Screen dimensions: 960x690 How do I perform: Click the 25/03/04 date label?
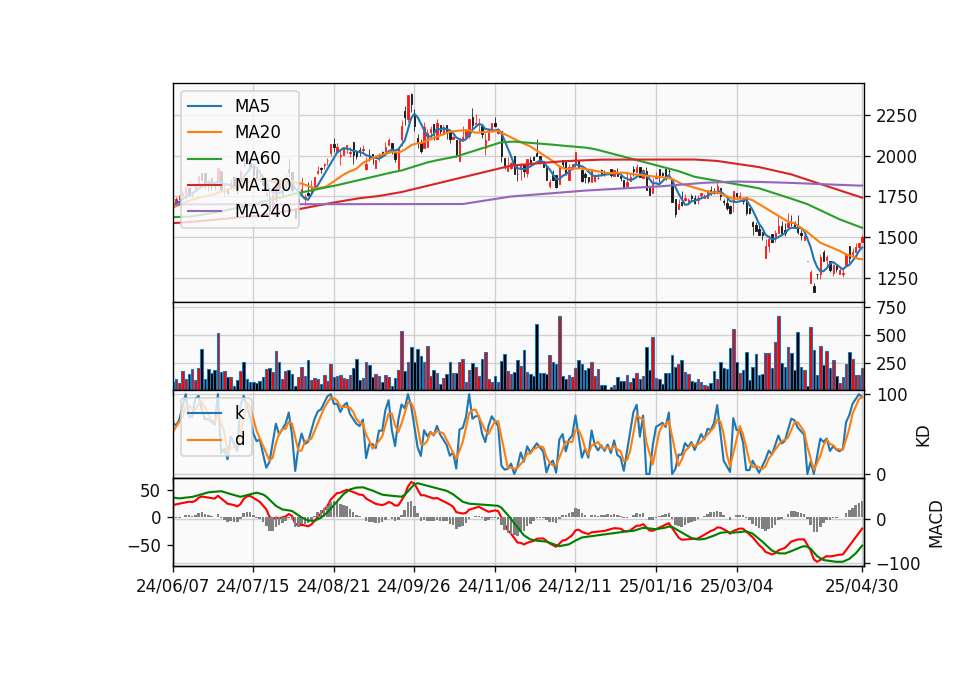point(737,587)
